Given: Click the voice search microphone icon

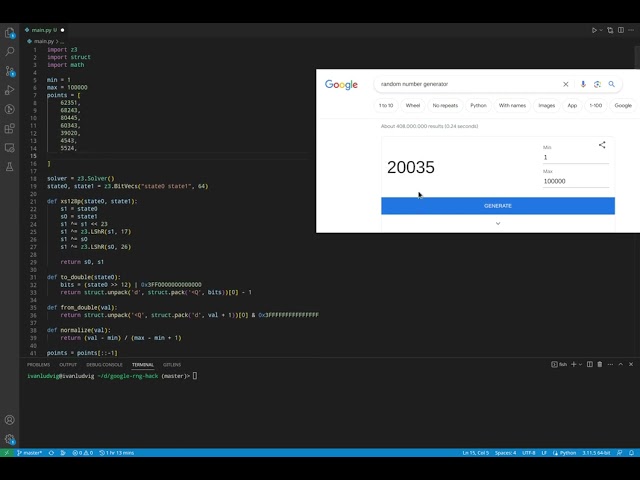Looking at the screenshot, I should click(x=583, y=84).
